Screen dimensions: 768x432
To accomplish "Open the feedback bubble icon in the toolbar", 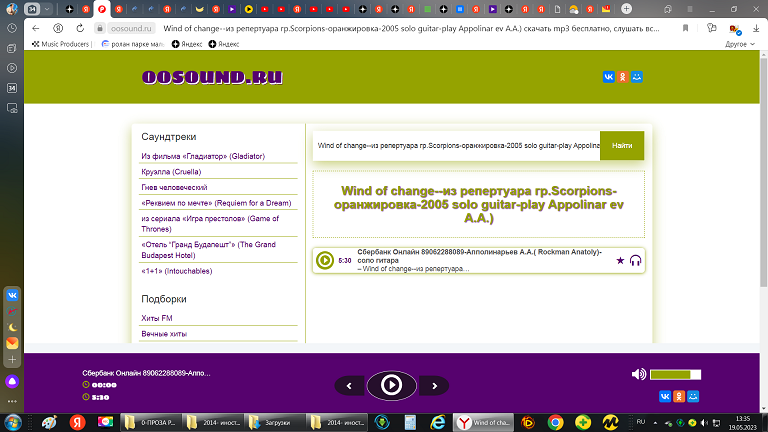I will 712,28.
